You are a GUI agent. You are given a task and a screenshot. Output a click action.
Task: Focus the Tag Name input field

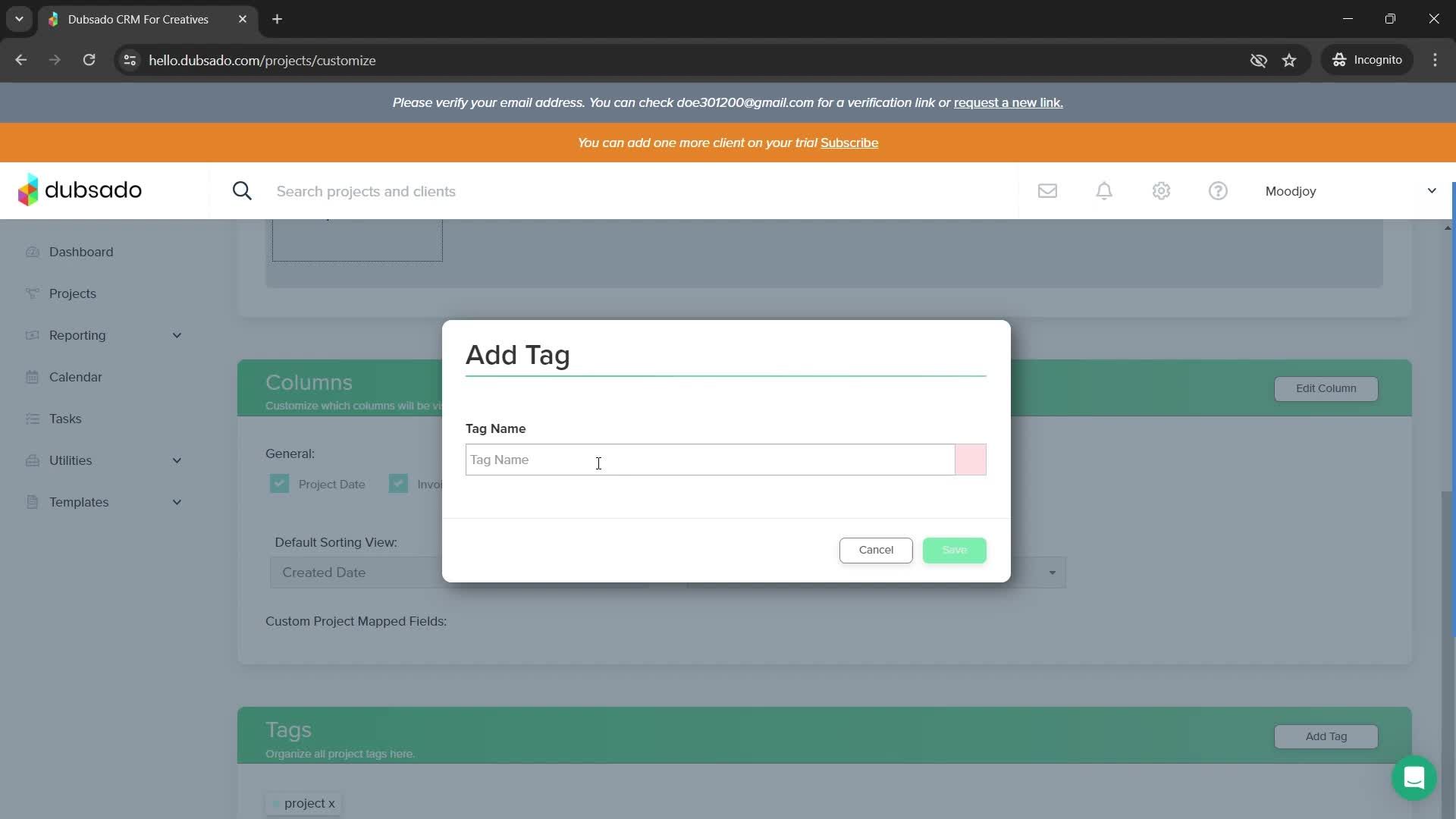709,460
